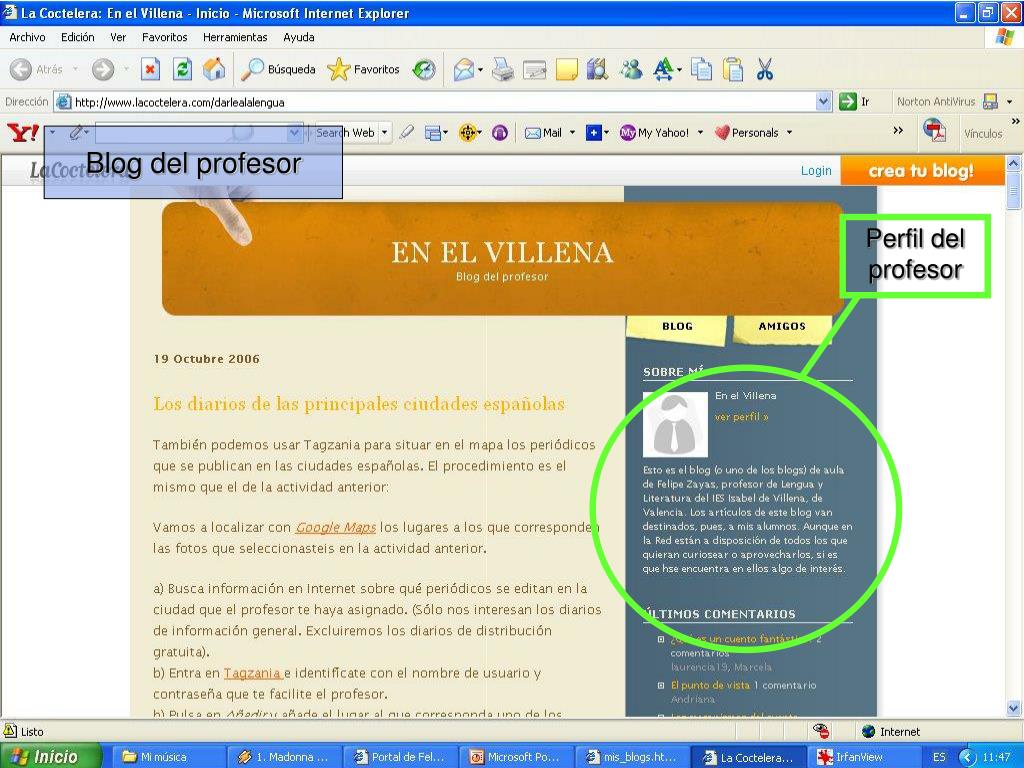Click the Cut scissors icon
This screenshot has height=768, width=1024.
765,69
